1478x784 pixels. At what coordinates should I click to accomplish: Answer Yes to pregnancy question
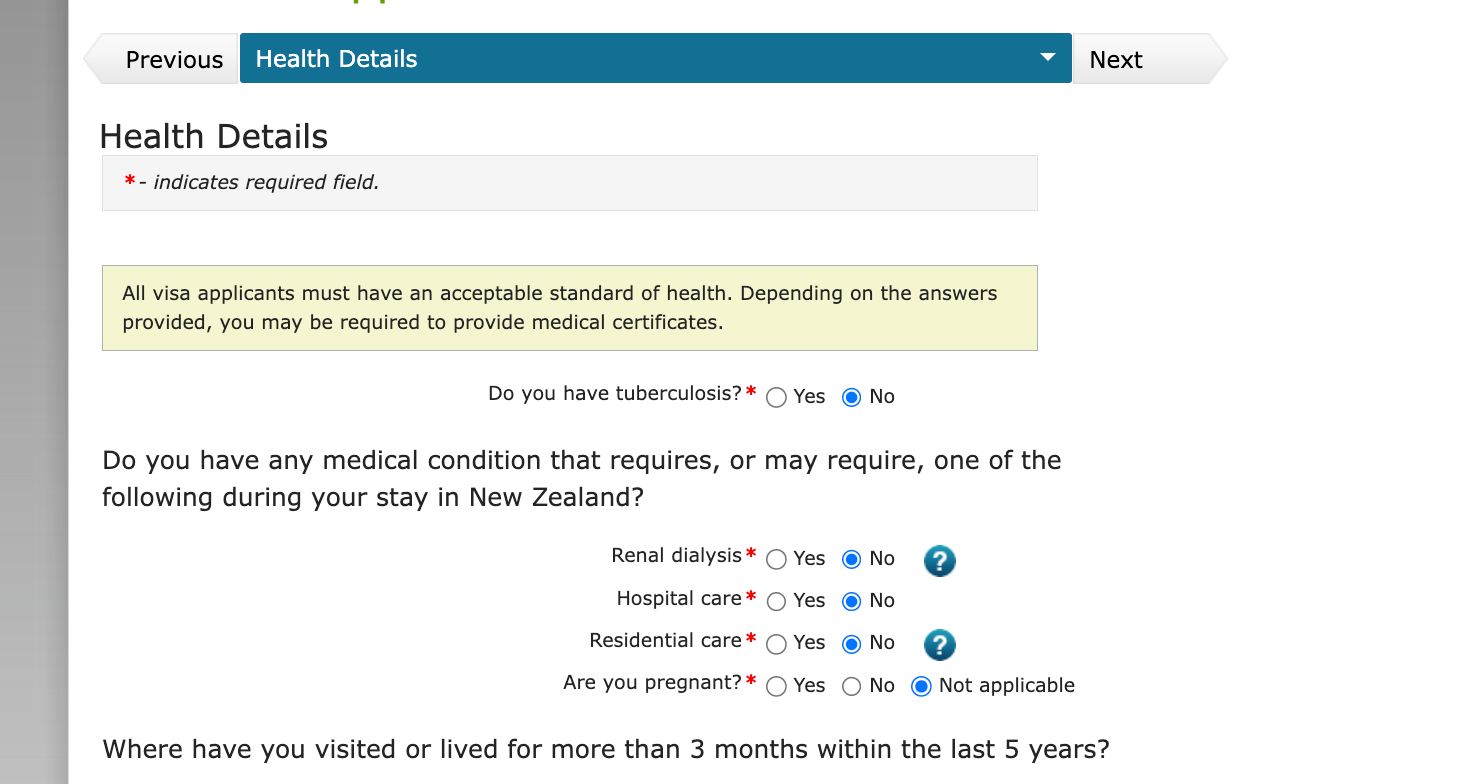point(776,687)
